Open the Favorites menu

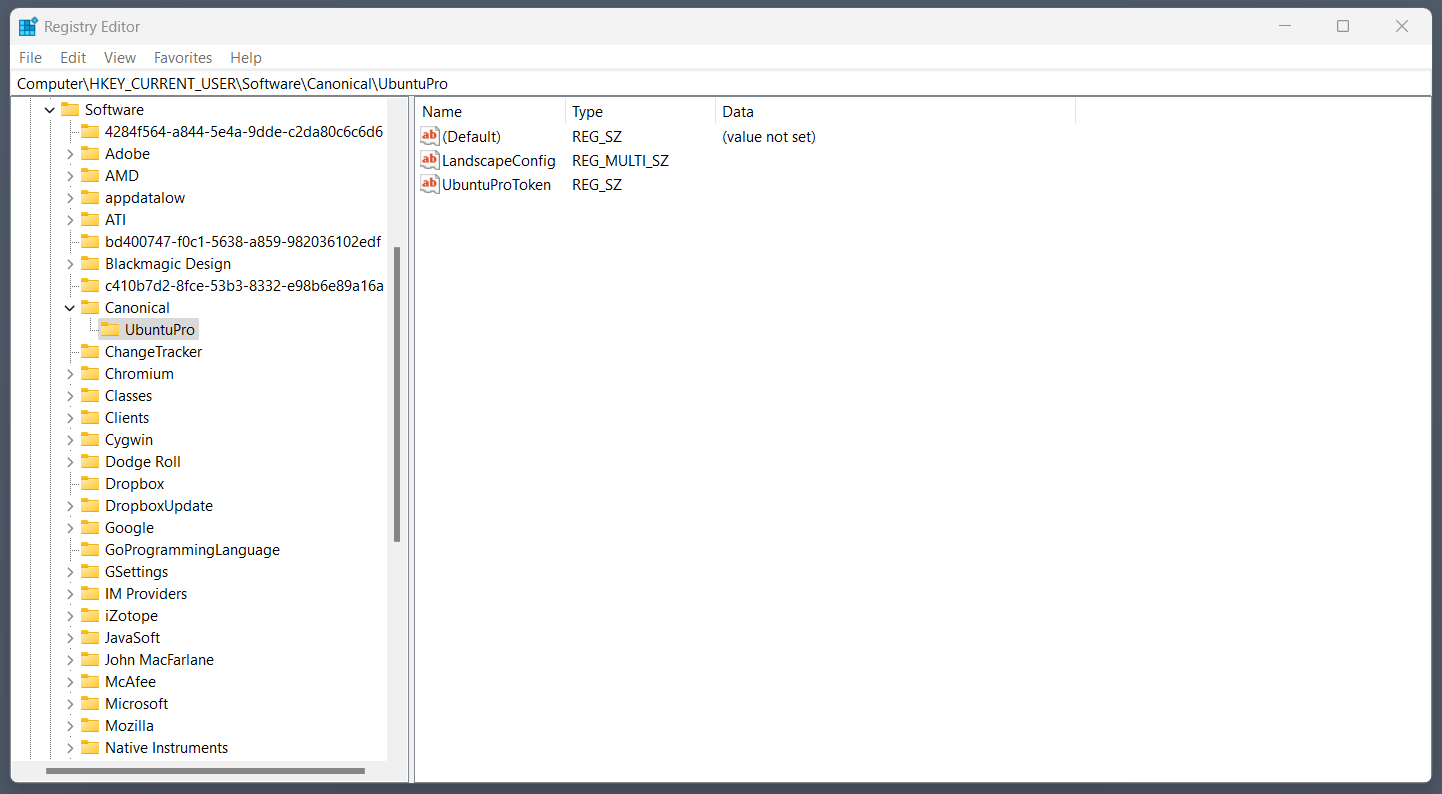(x=183, y=58)
